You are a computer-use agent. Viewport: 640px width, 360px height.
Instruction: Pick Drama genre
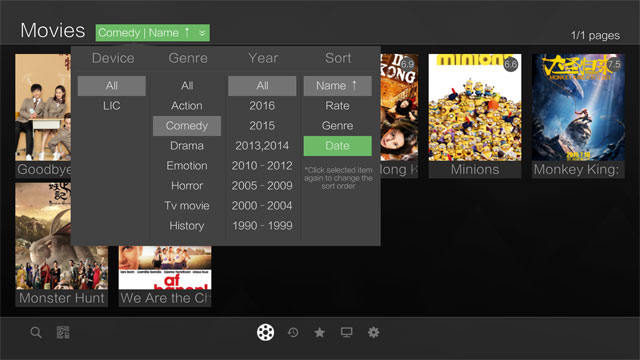187,146
